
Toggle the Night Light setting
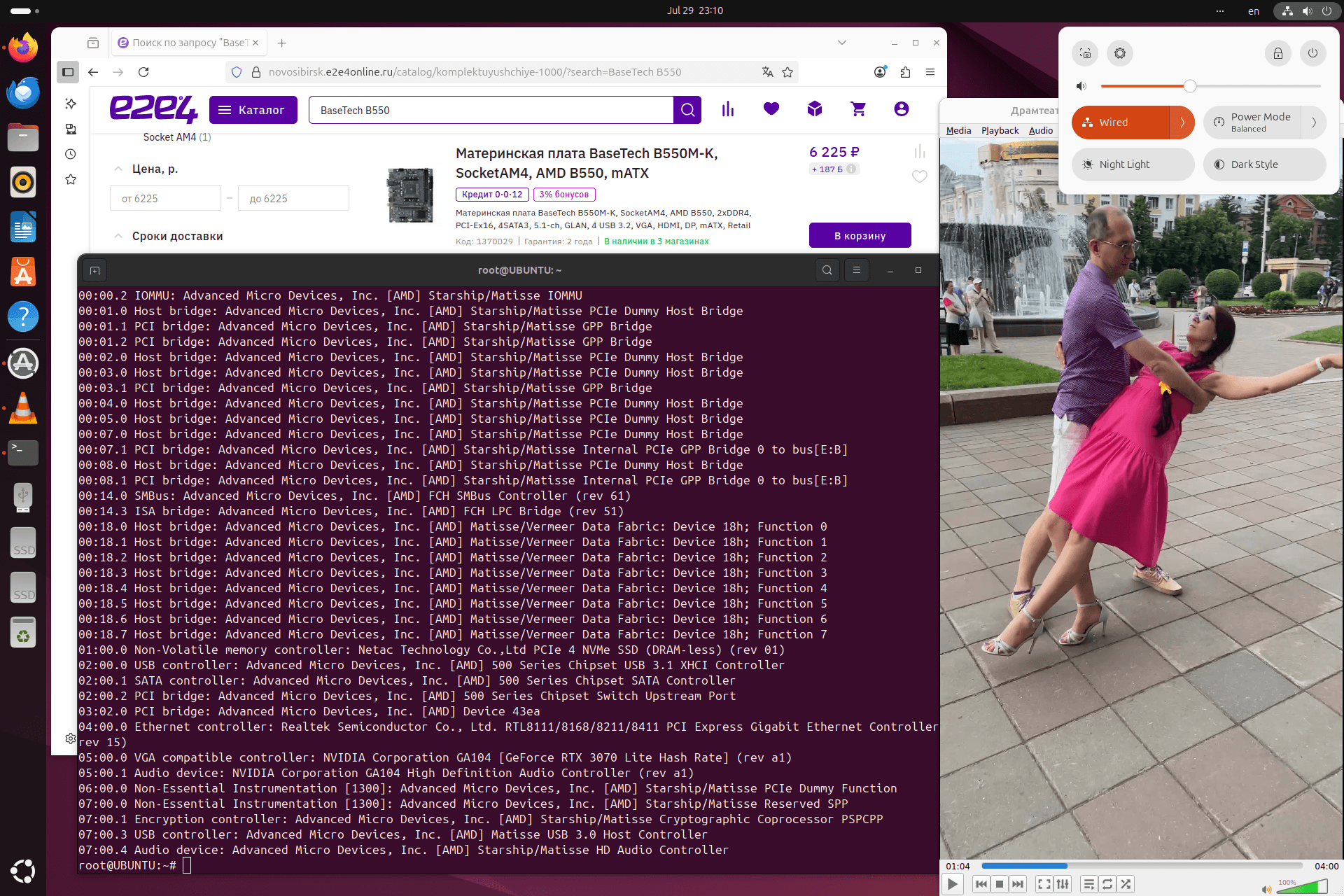pyautogui.click(x=1133, y=164)
